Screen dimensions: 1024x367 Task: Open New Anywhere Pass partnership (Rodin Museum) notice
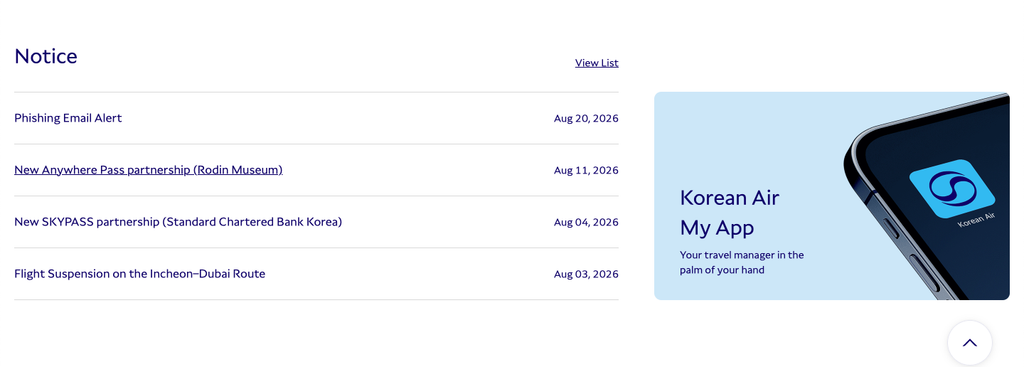click(148, 170)
